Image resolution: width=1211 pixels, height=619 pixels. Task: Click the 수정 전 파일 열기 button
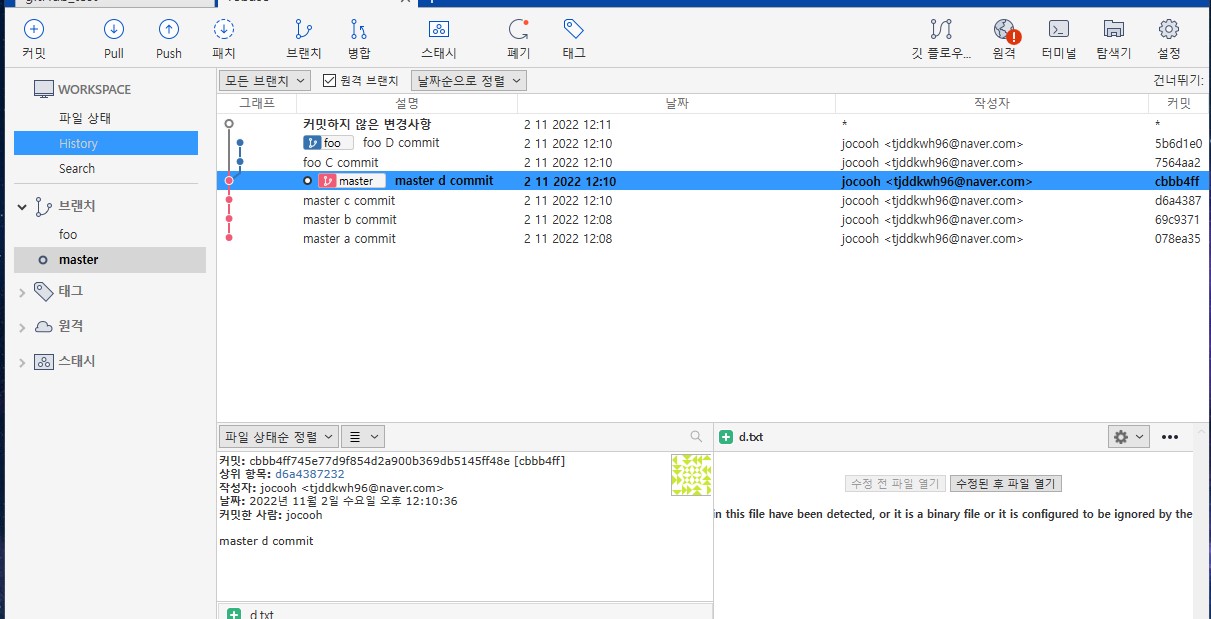(x=895, y=483)
